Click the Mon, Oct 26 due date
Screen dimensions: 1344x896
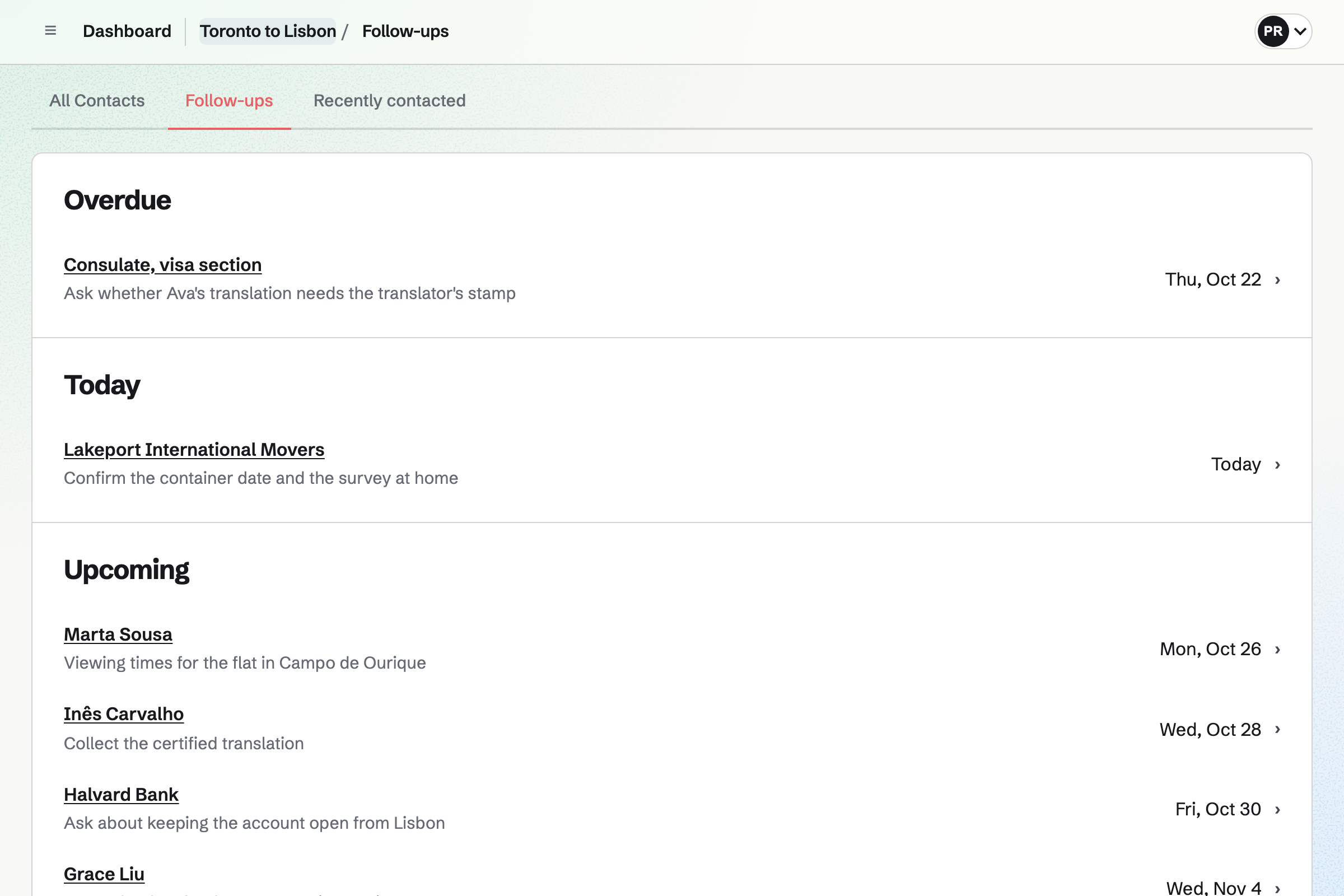[1210, 649]
